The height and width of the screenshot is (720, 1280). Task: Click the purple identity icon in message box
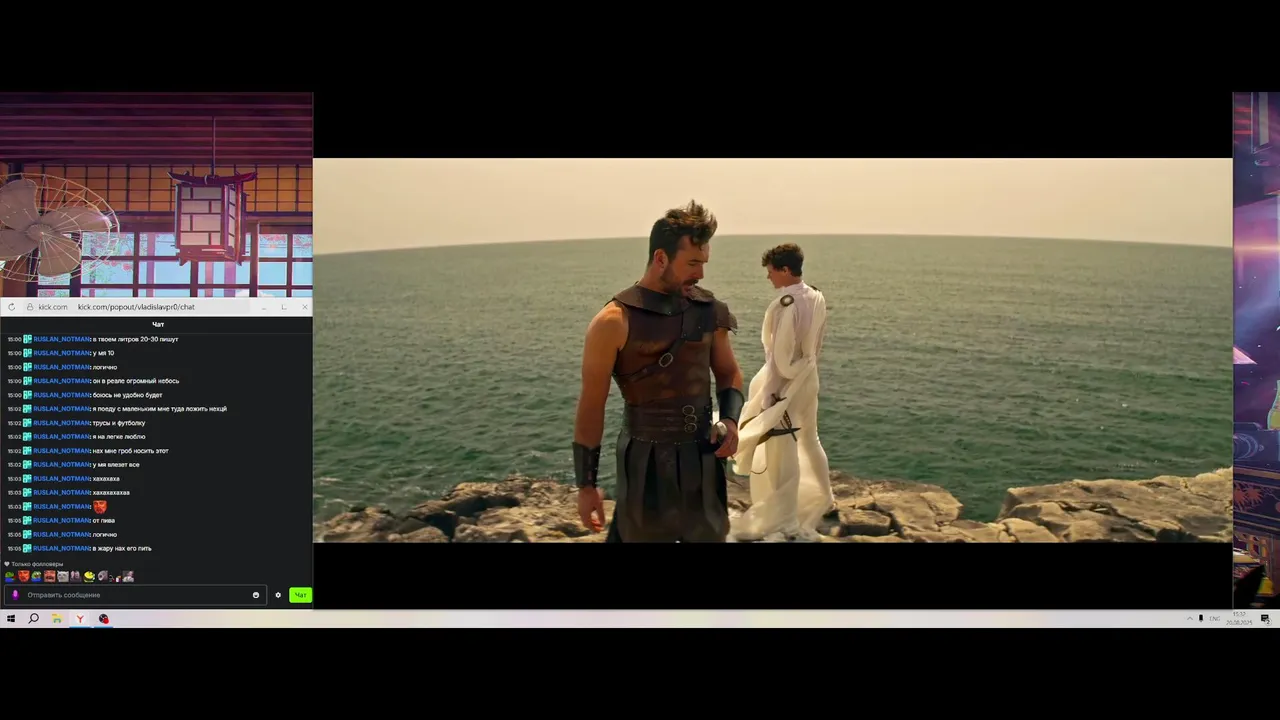pos(14,595)
